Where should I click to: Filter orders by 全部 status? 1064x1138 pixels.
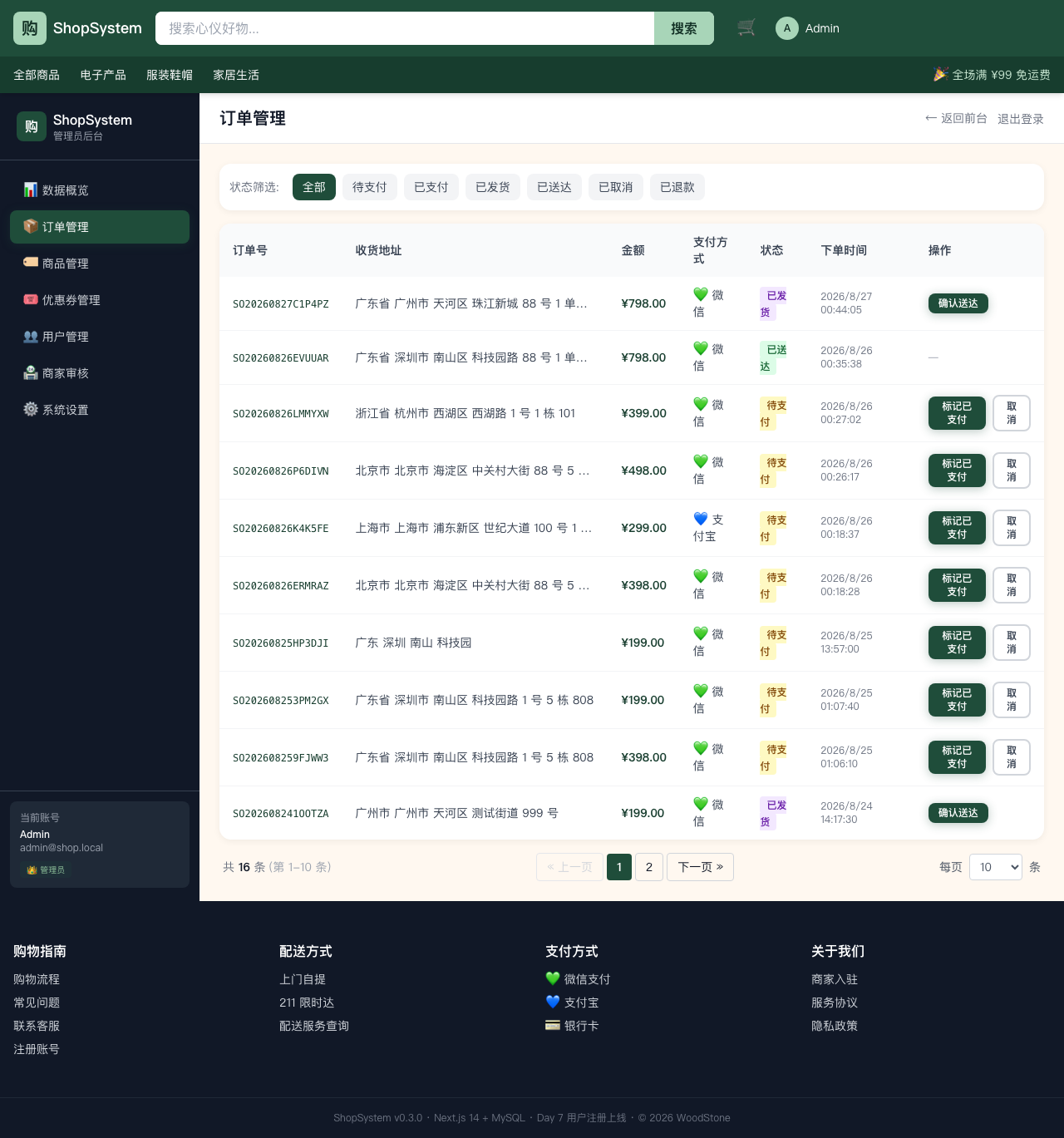tap(314, 187)
